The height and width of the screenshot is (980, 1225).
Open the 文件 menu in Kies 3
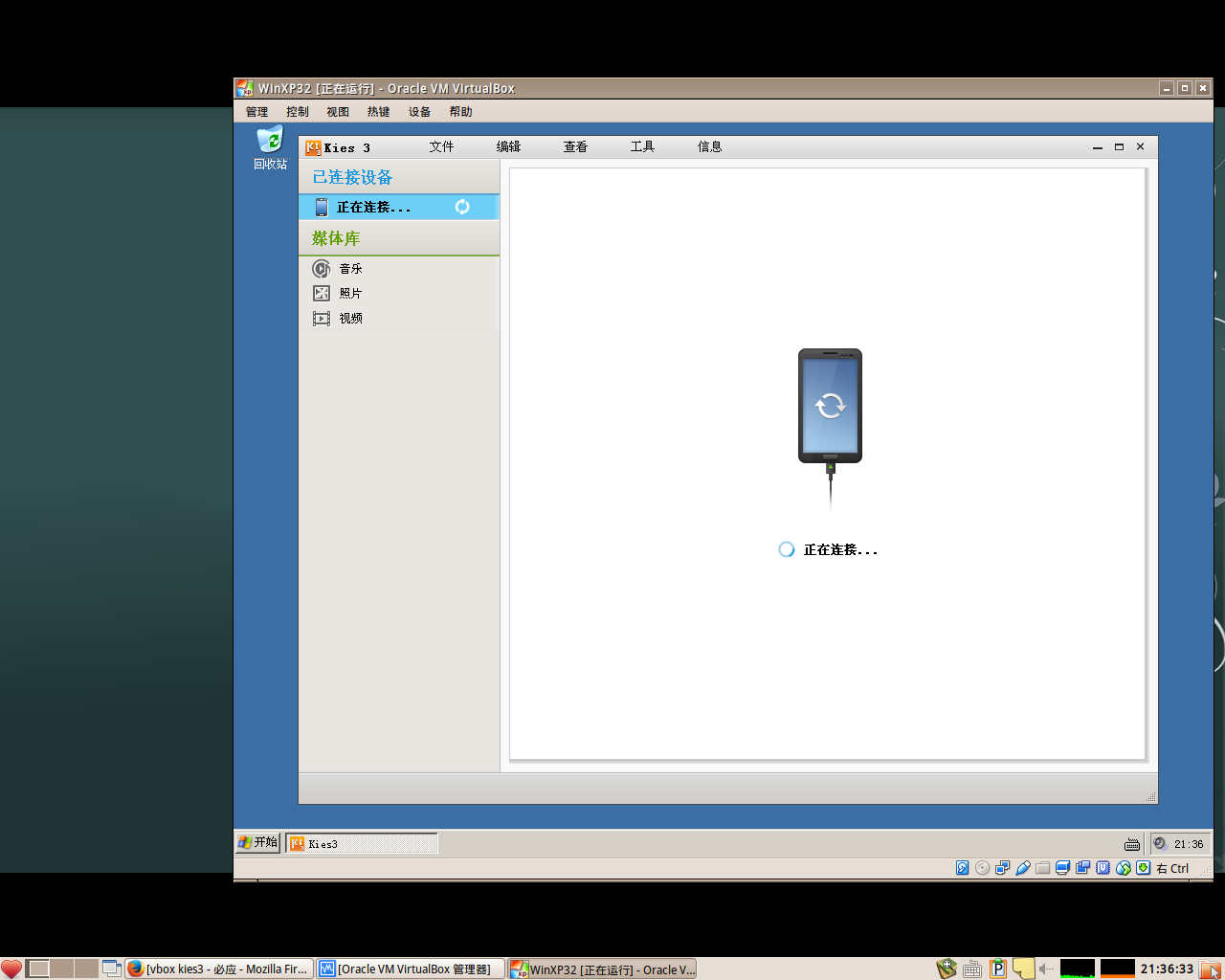click(x=441, y=146)
